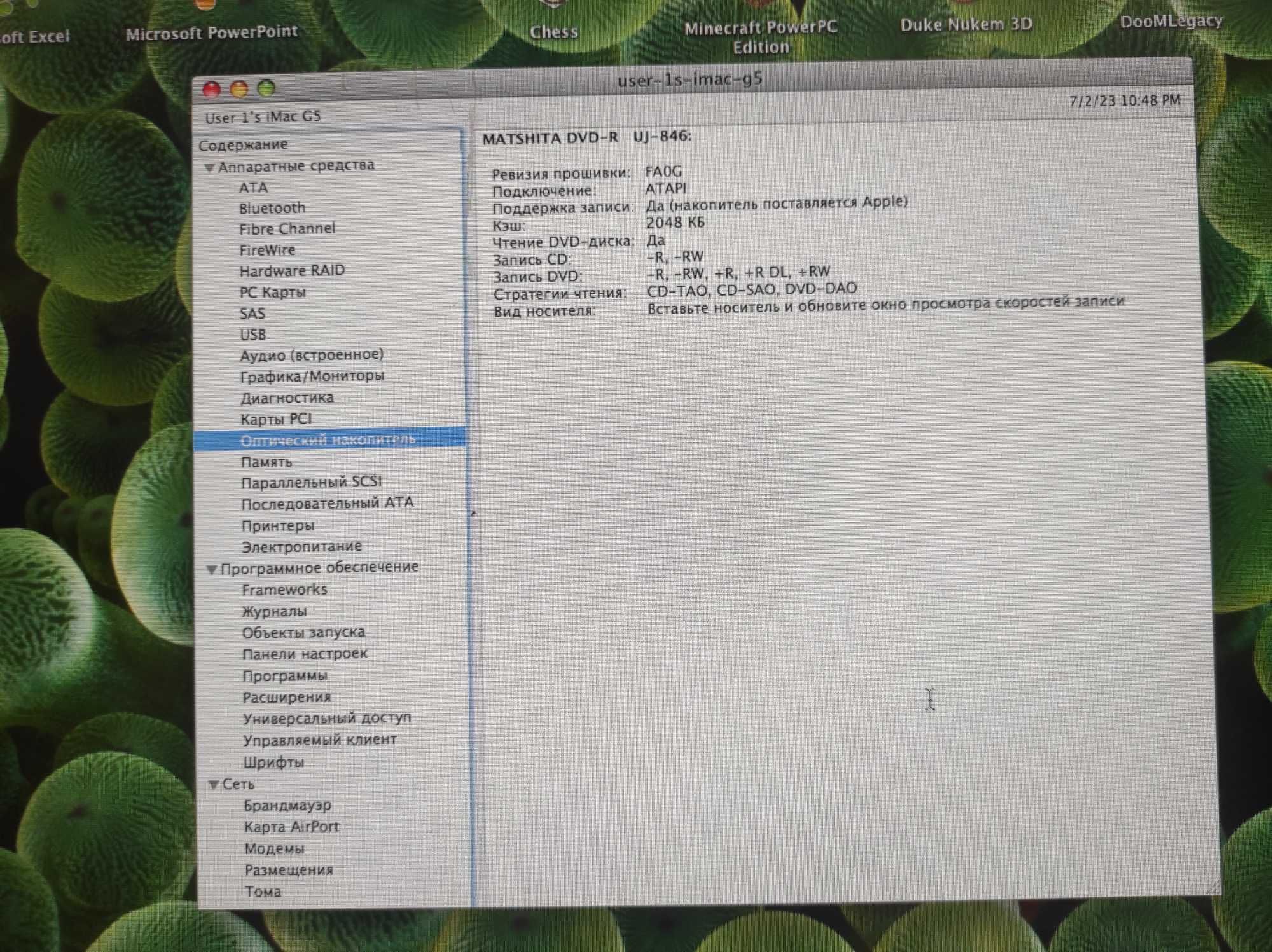The height and width of the screenshot is (952, 1272).
Task: Open Память section
Action: click(x=266, y=462)
